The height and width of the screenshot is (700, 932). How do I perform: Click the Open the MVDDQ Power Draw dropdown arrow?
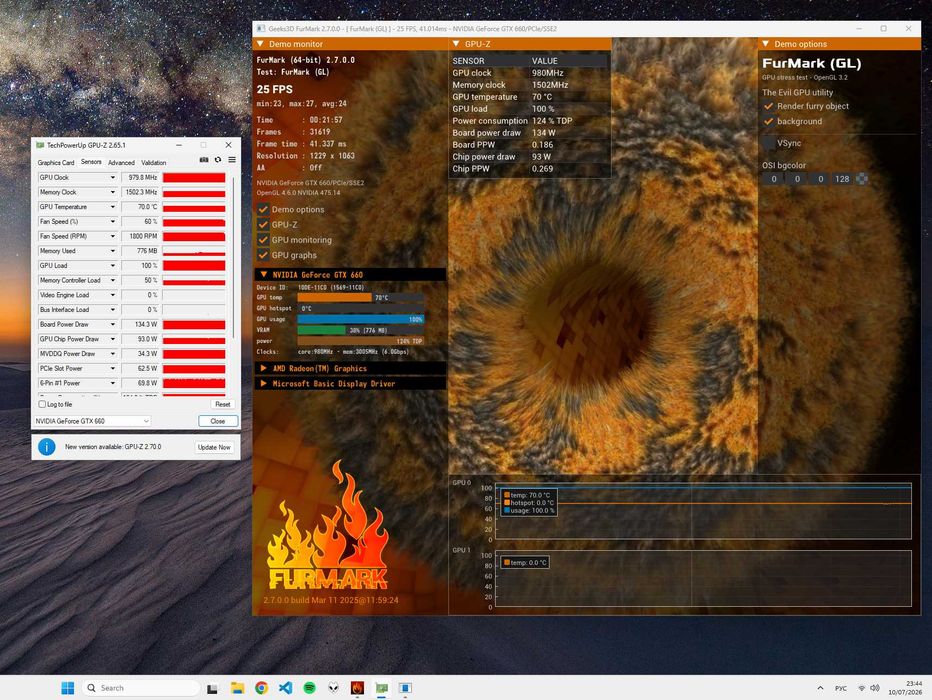(112, 354)
